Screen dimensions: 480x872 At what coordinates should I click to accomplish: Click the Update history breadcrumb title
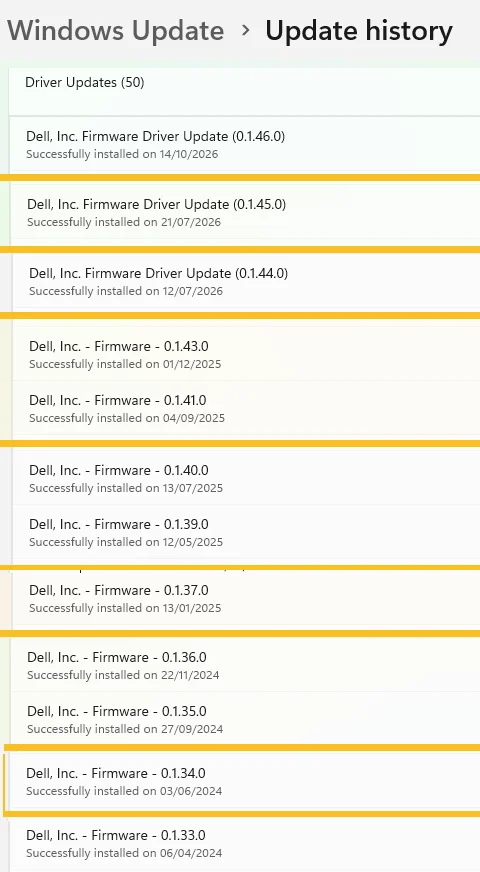click(x=359, y=31)
